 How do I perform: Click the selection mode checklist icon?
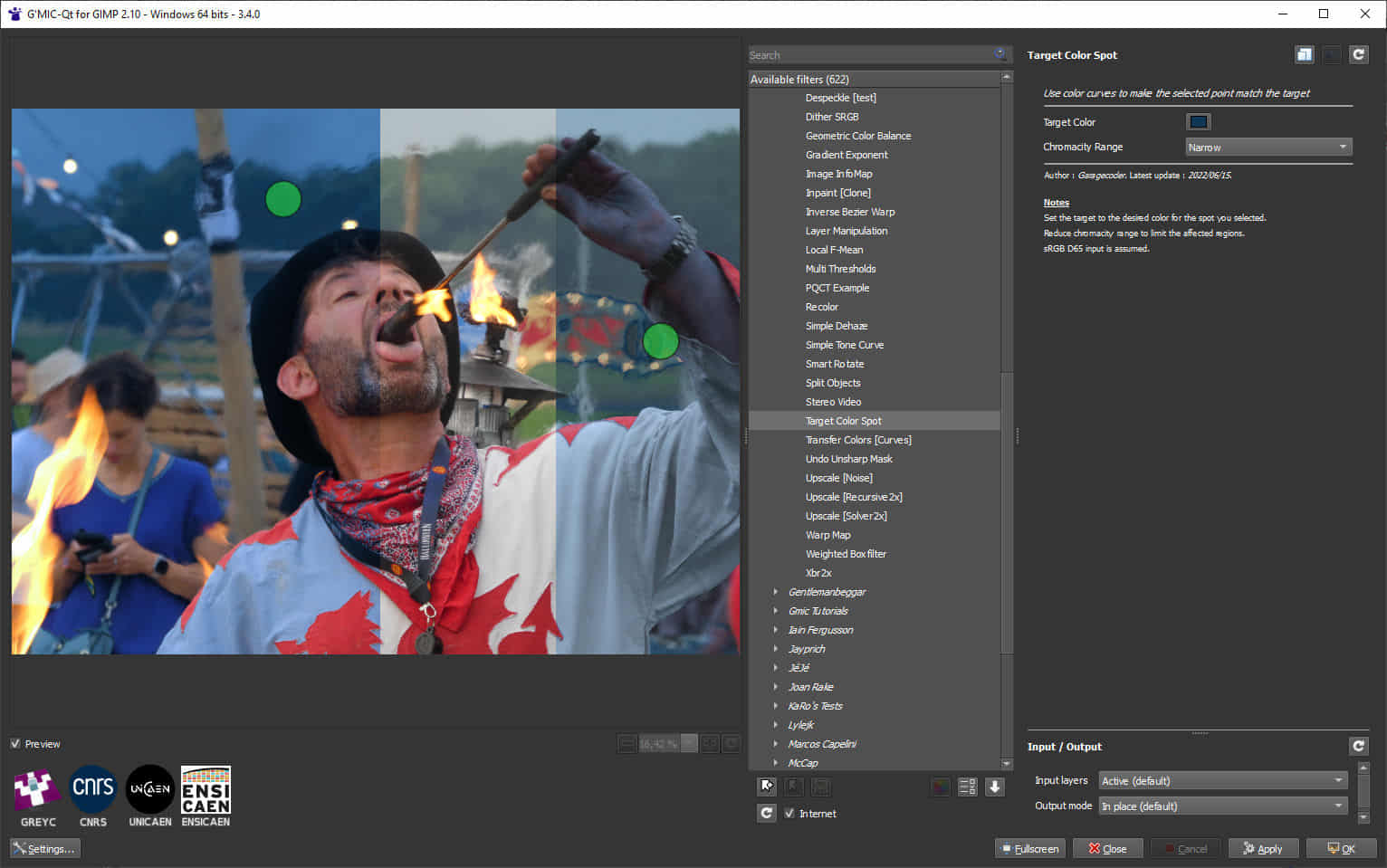(967, 787)
